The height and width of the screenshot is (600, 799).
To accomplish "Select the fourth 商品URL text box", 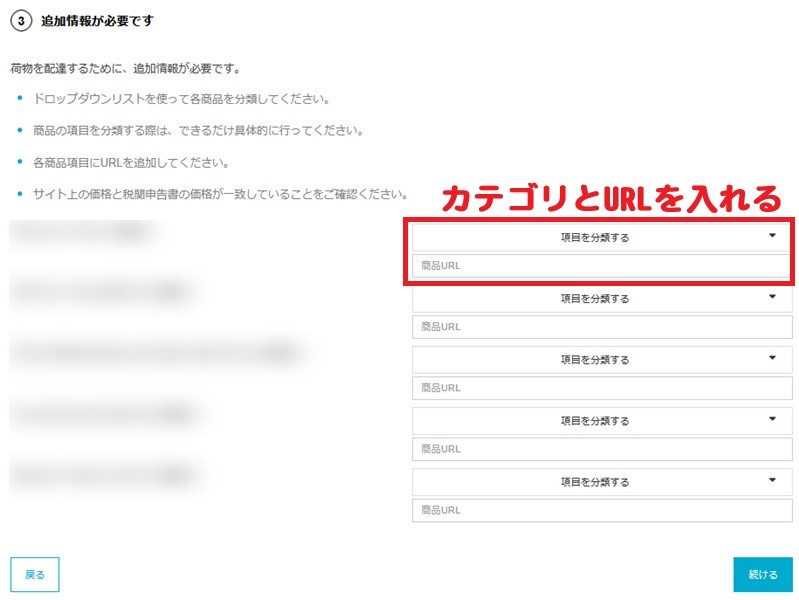I will tap(600, 449).
